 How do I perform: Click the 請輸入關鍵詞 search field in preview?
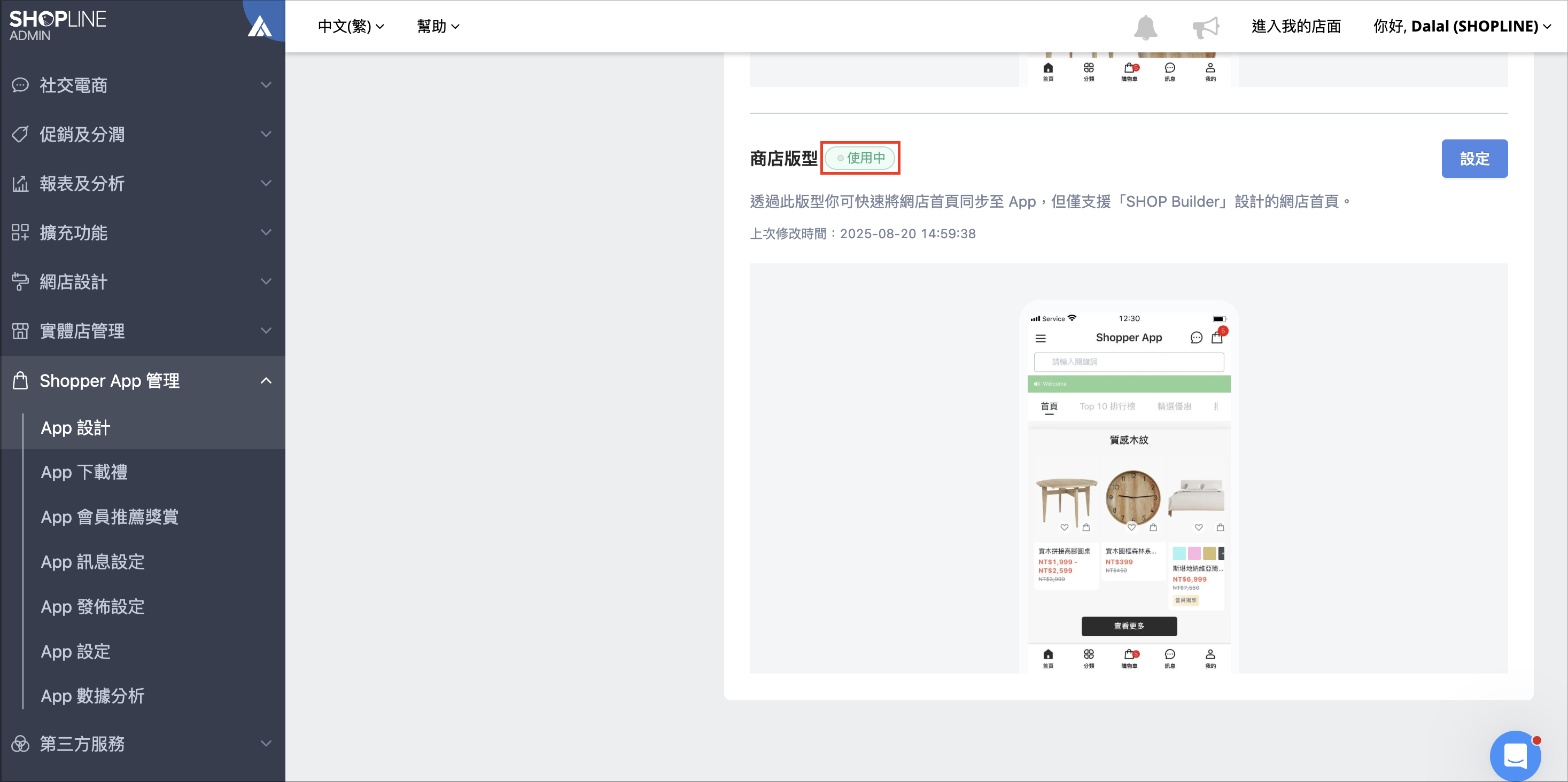pos(1129,362)
